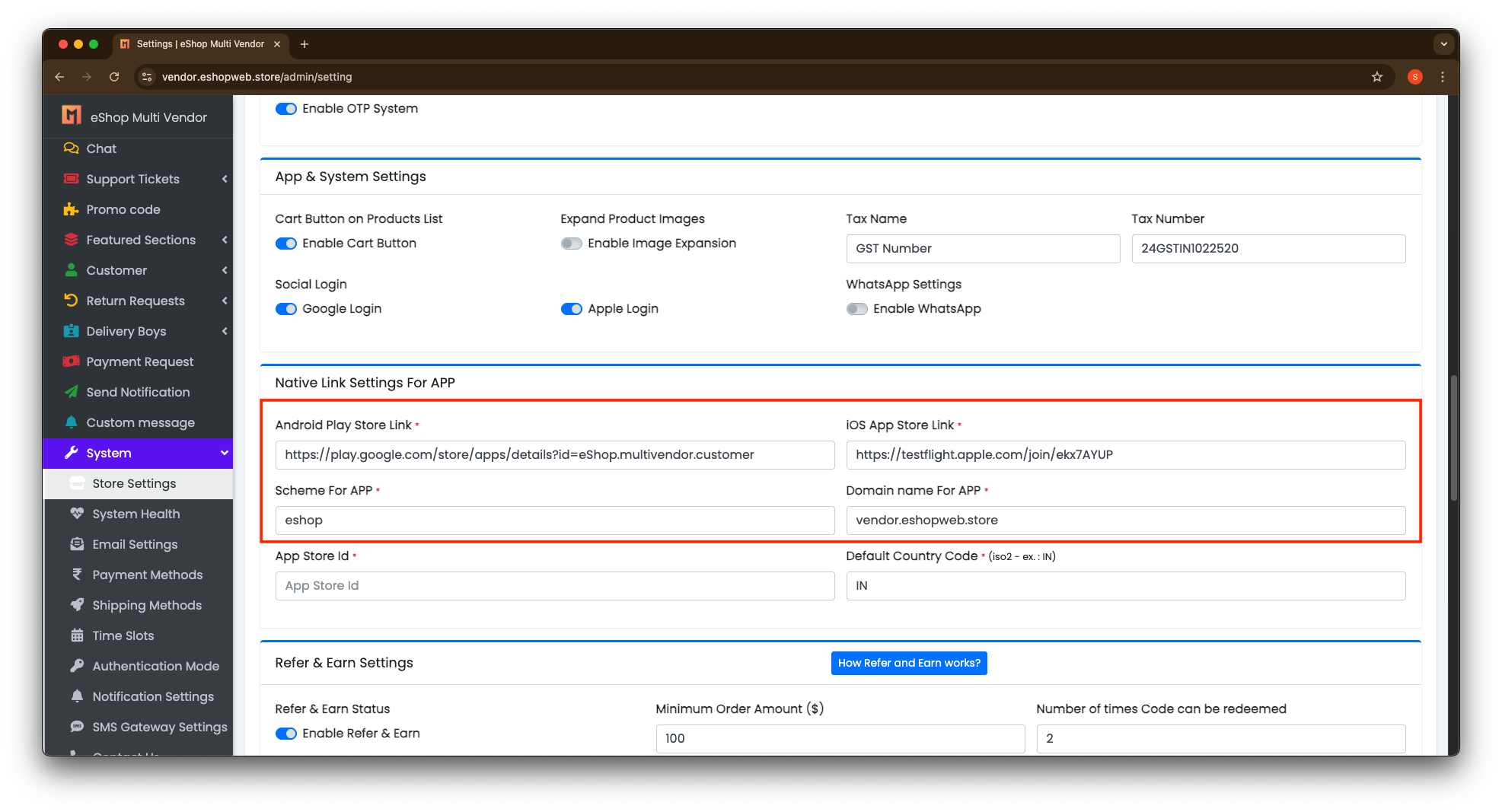
Task: Click the Promo code puzzle icon
Action: coord(71,209)
